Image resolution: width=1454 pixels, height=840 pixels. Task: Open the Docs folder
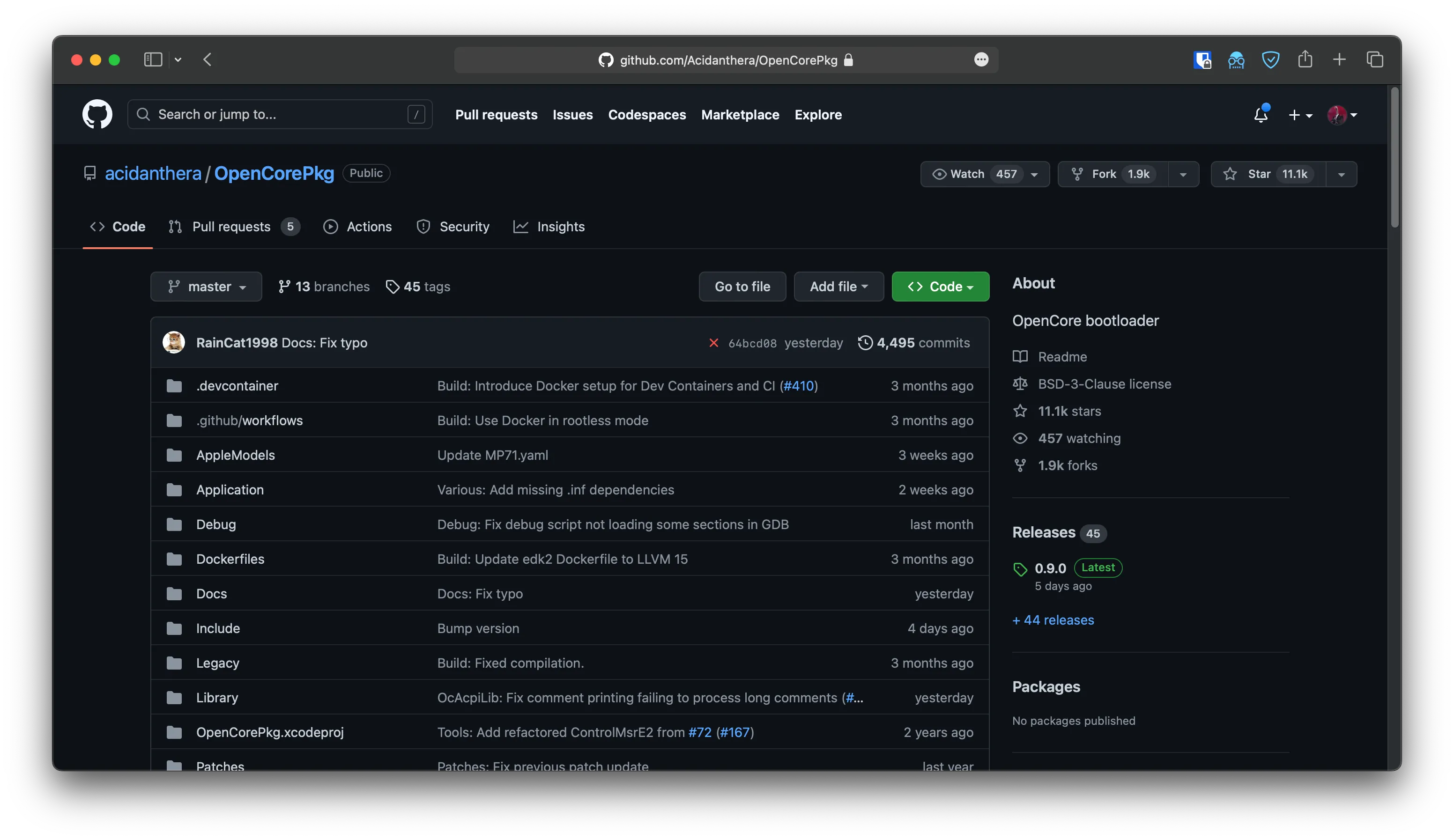211,594
